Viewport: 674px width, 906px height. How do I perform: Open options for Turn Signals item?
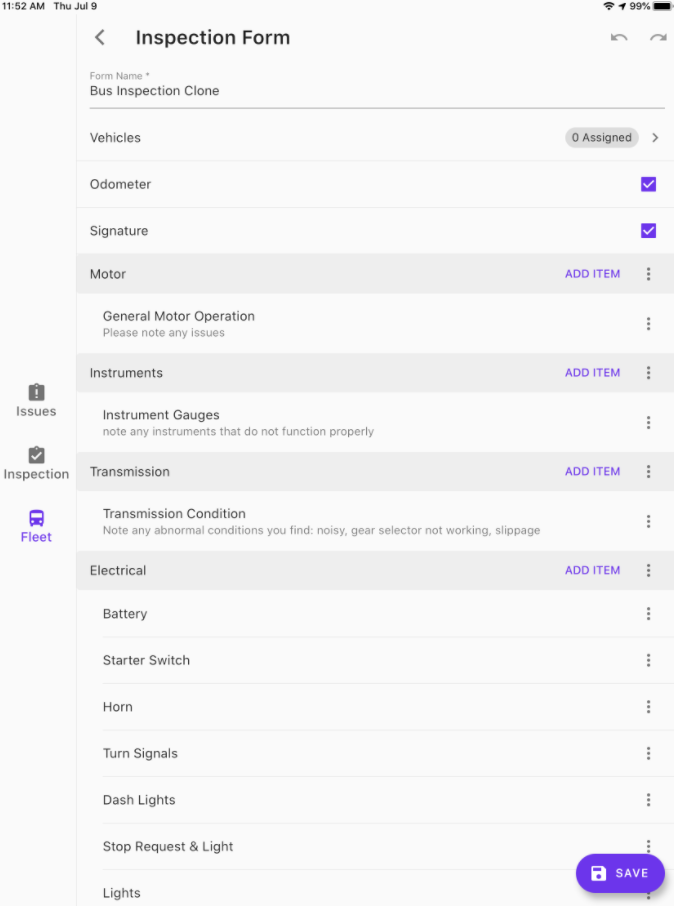coord(648,754)
